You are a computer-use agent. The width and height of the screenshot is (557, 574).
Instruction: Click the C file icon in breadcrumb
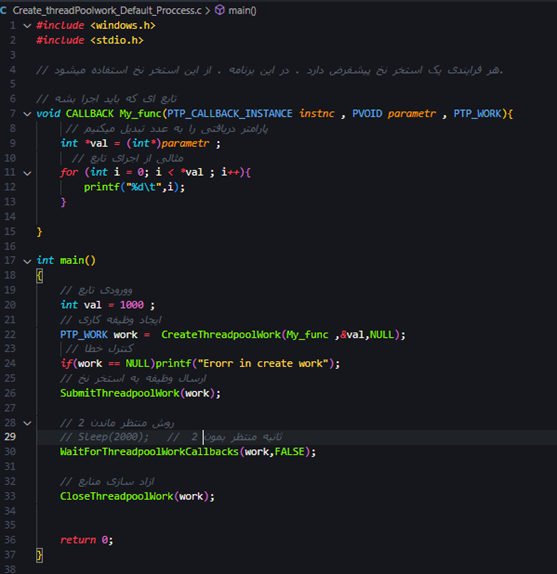3,10
